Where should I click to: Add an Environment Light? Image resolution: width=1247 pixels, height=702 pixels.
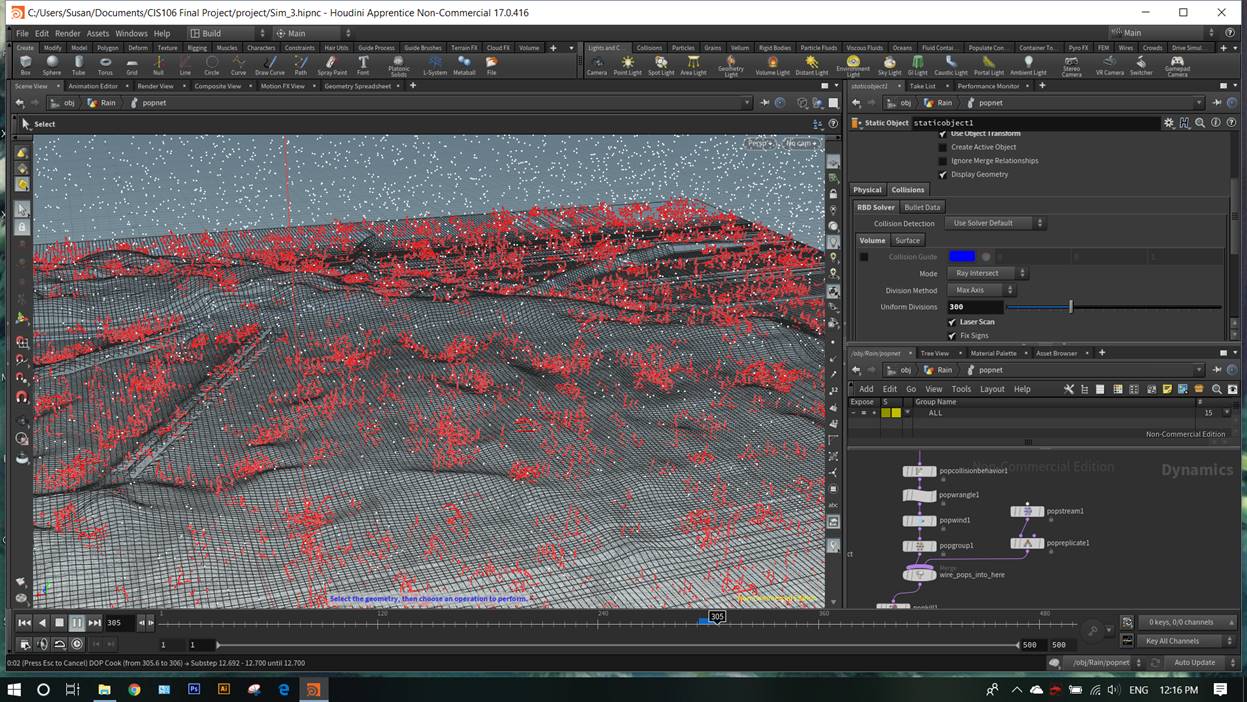click(x=853, y=66)
